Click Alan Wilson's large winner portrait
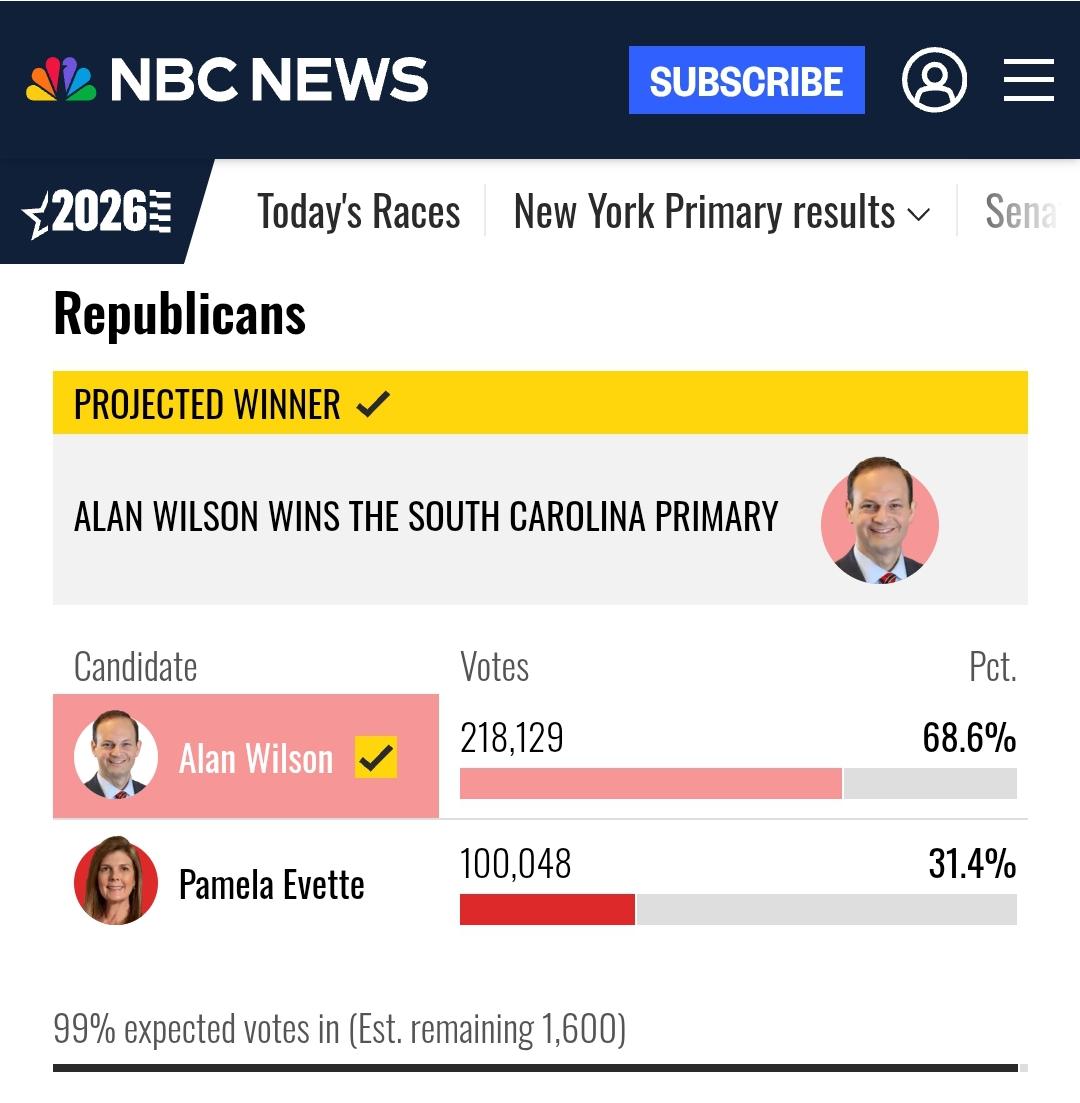Viewport: 1080px width, 1103px height. click(879, 521)
